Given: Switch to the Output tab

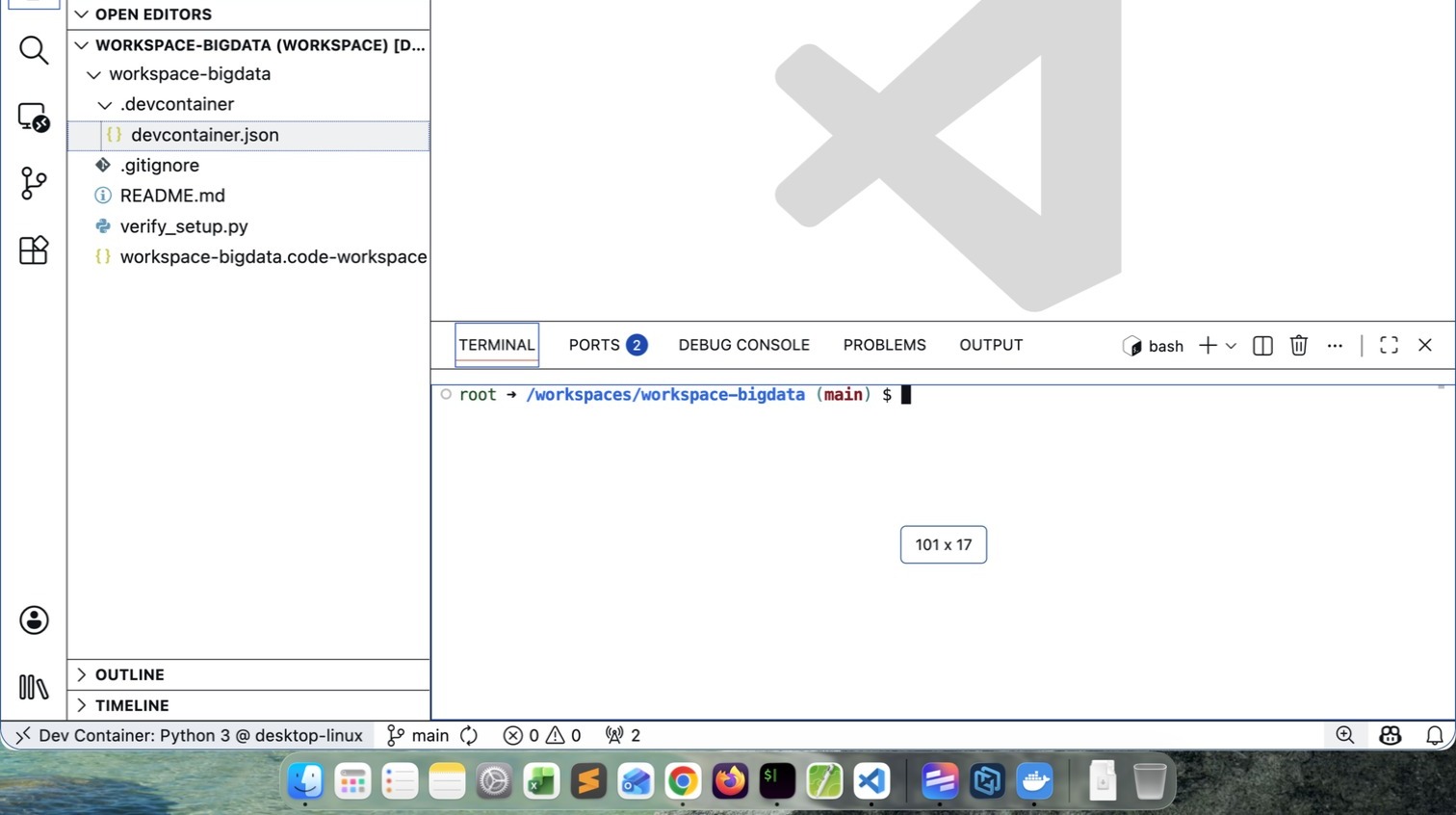Looking at the screenshot, I should [x=991, y=345].
